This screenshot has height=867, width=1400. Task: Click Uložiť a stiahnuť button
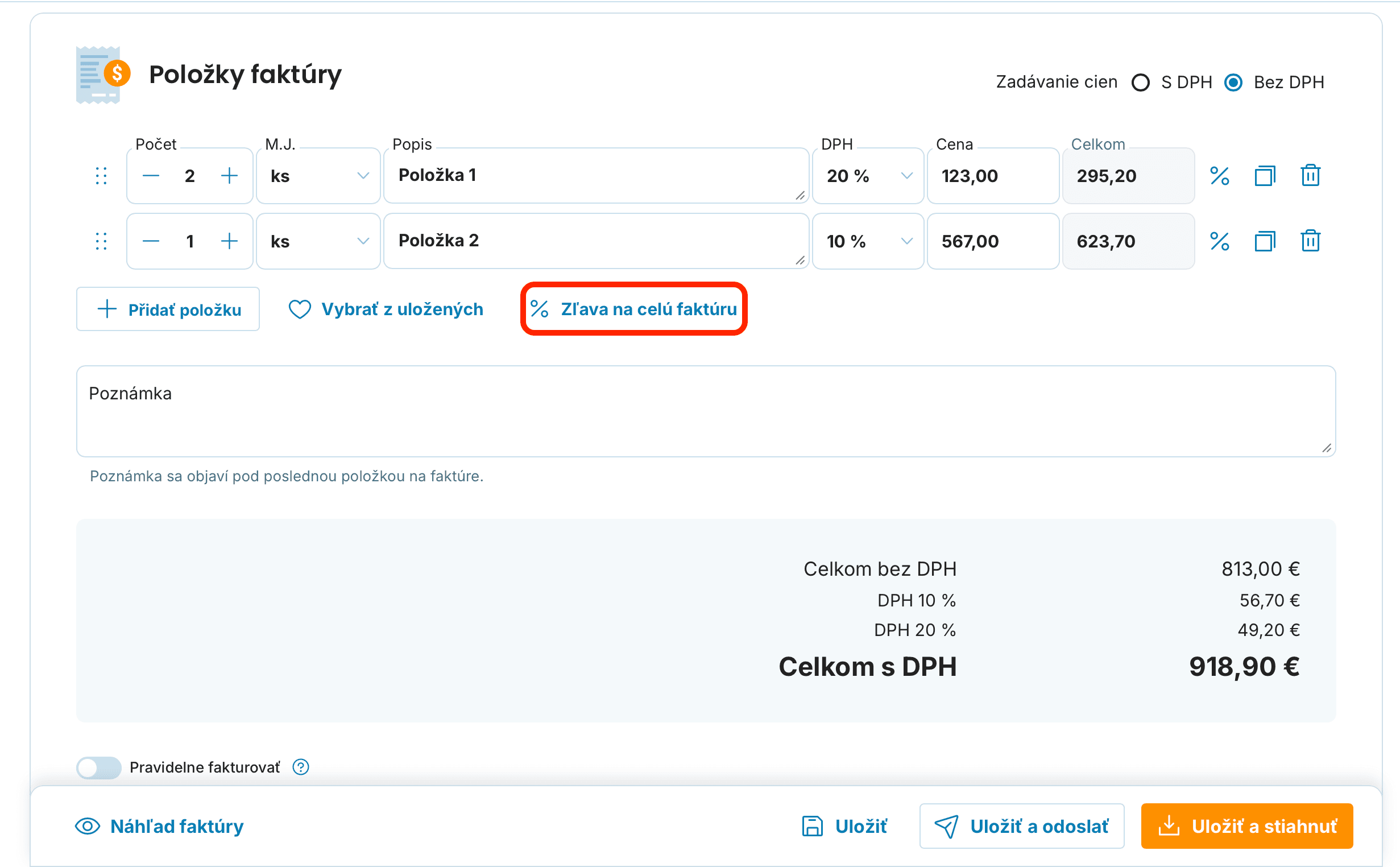[x=1246, y=825]
